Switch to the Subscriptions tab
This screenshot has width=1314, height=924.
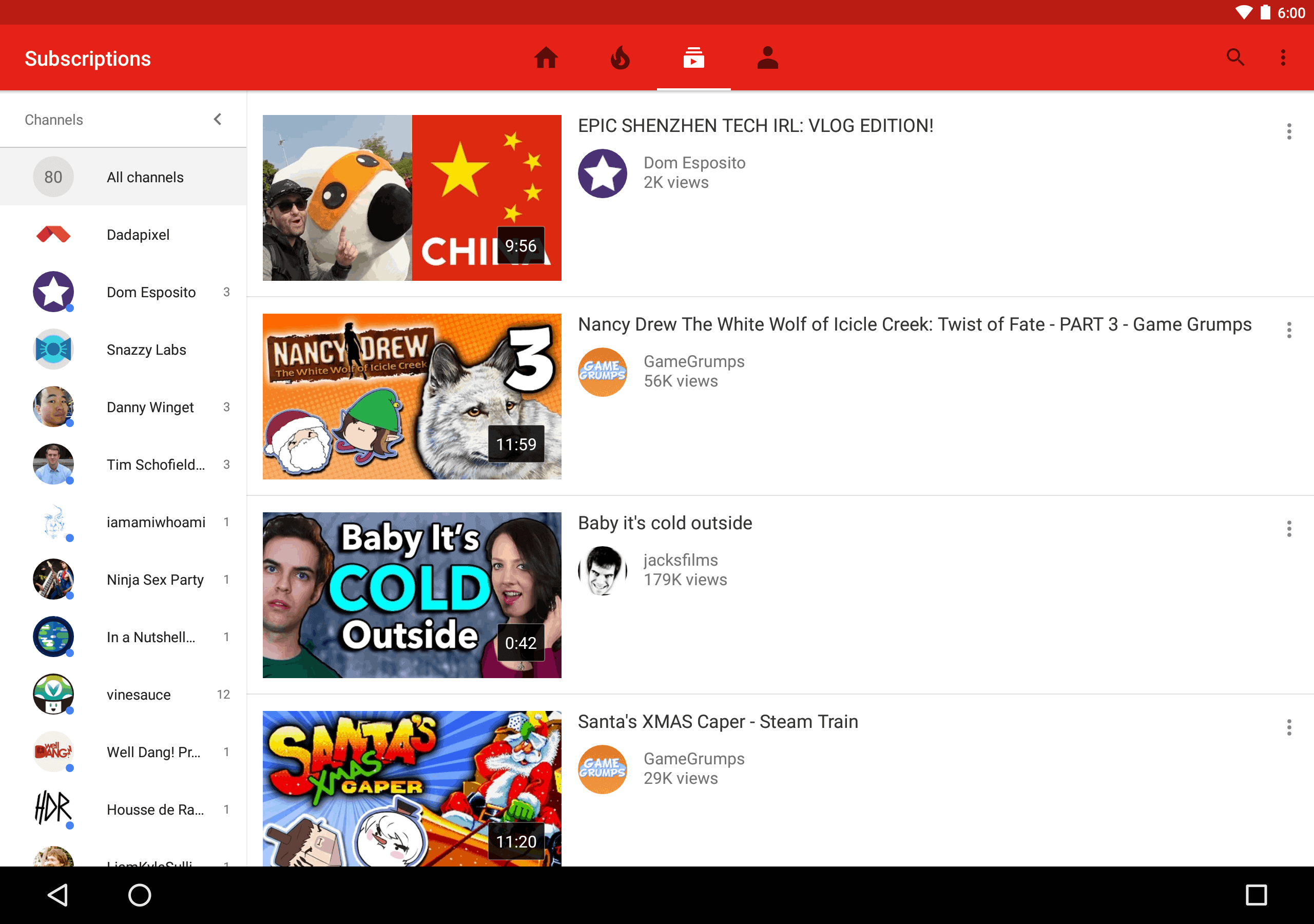tap(693, 57)
